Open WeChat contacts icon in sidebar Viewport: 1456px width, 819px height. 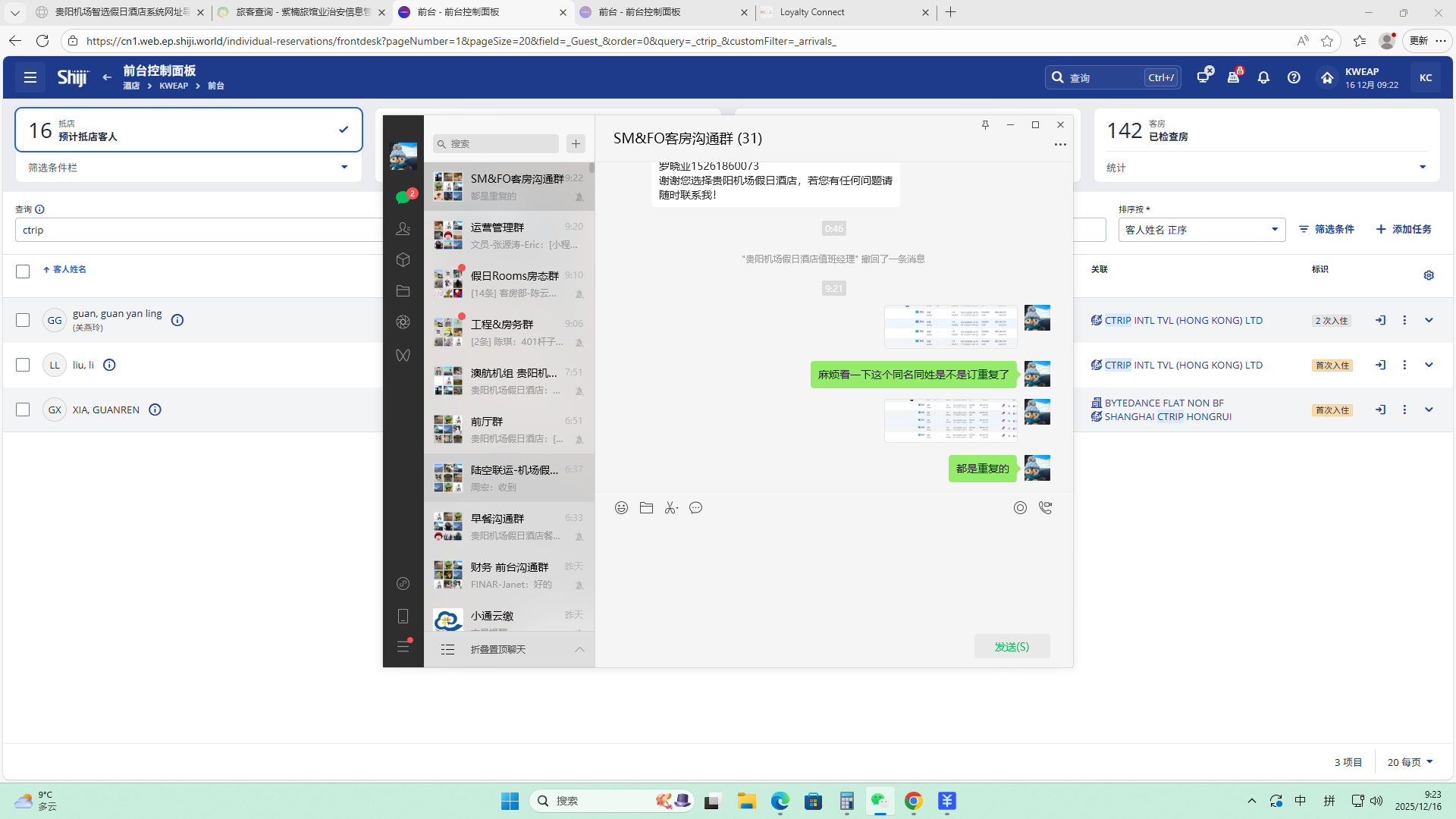(x=403, y=228)
